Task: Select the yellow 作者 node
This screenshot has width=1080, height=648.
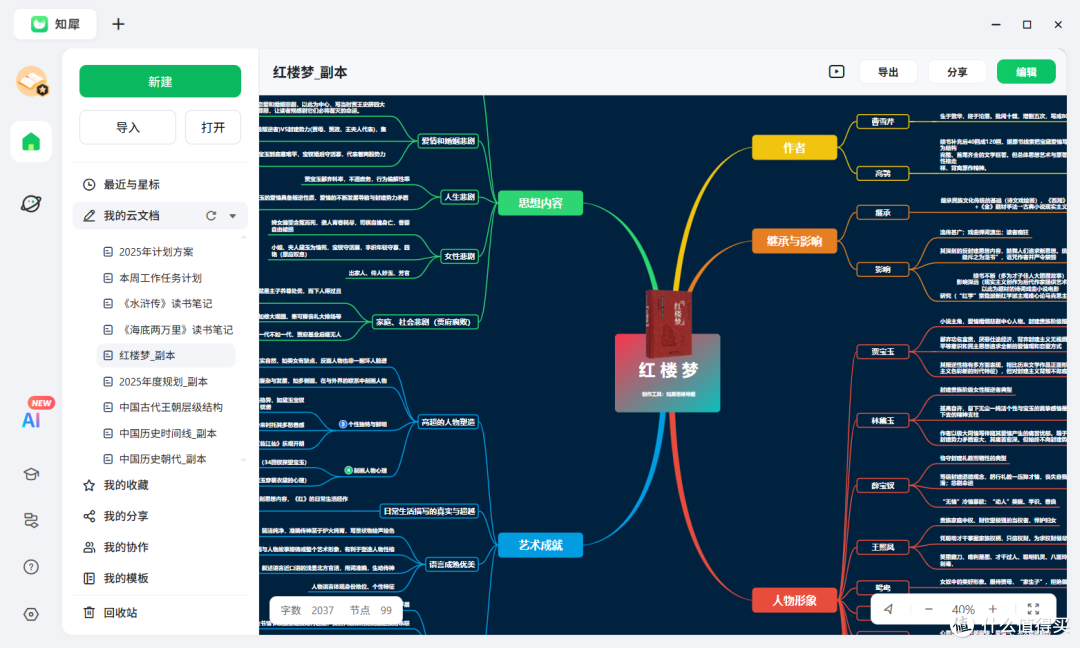Action: pyautogui.click(x=794, y=147)
